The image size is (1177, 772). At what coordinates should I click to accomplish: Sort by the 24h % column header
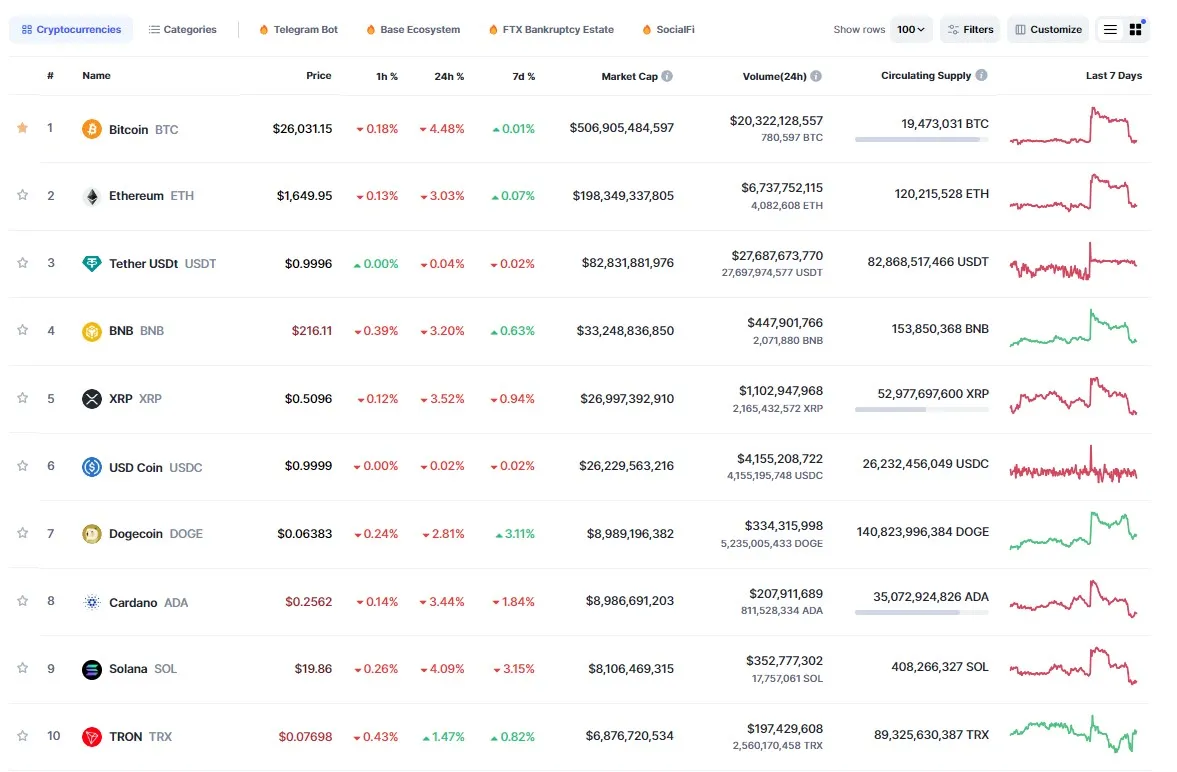[x=449, y=77]
